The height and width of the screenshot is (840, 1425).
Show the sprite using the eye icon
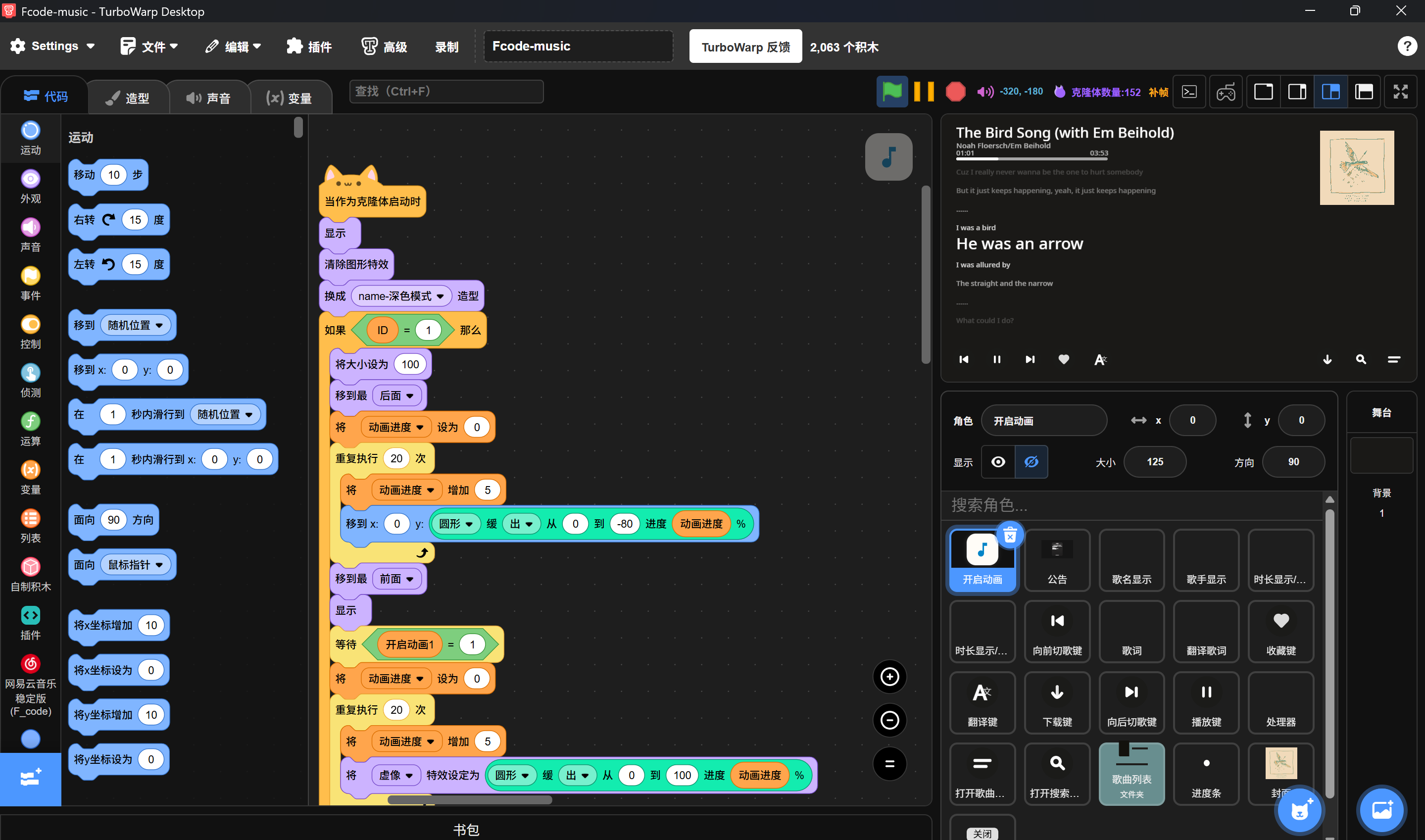998,462
